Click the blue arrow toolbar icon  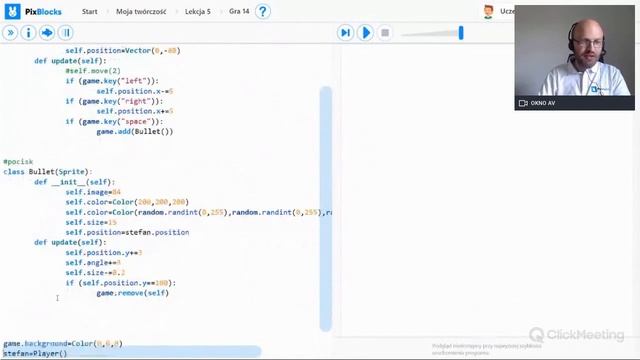point(47,33)
